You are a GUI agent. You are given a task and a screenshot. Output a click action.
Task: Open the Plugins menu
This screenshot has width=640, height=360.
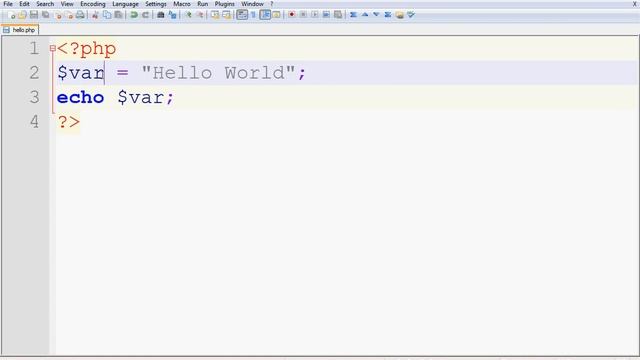[x=224, y=4]
